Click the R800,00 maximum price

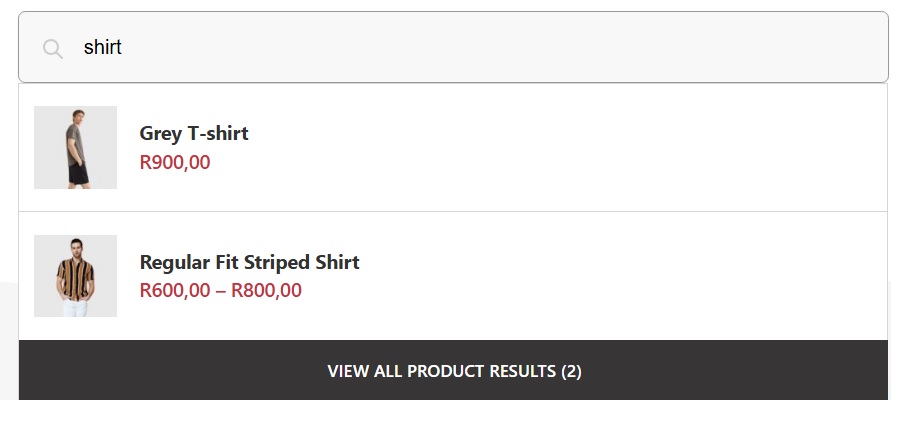click(x=266, y=291)
